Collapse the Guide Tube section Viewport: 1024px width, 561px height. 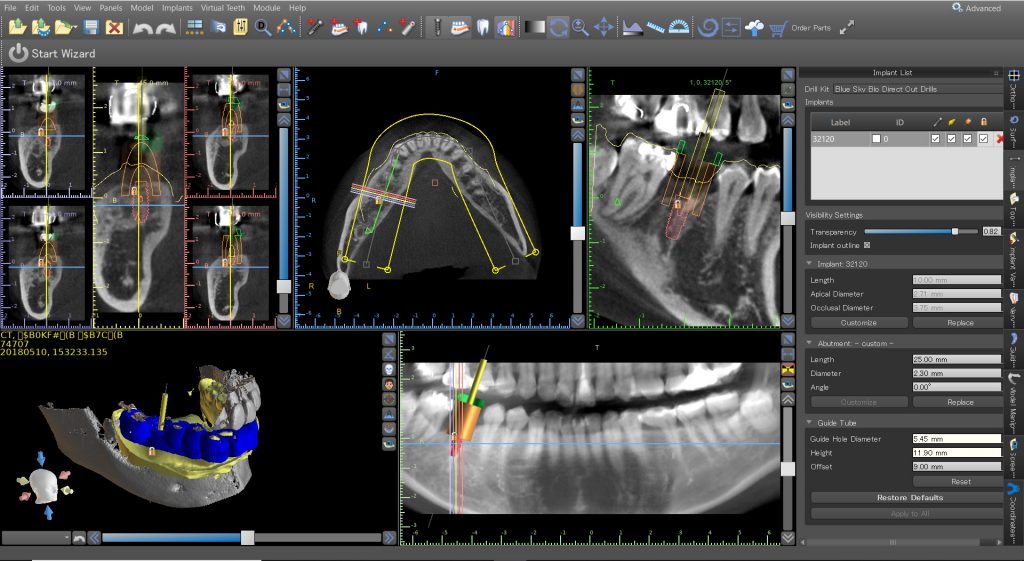810,422
